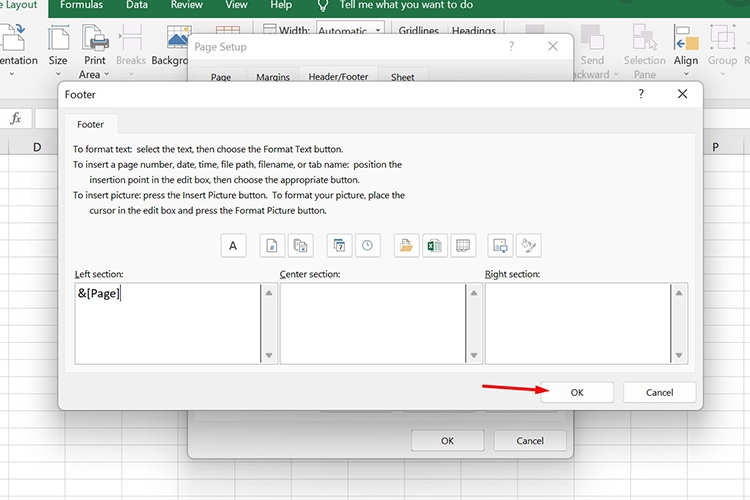
Task: Select the Footer tab in Footer dialog
Action: pos(90,124)
